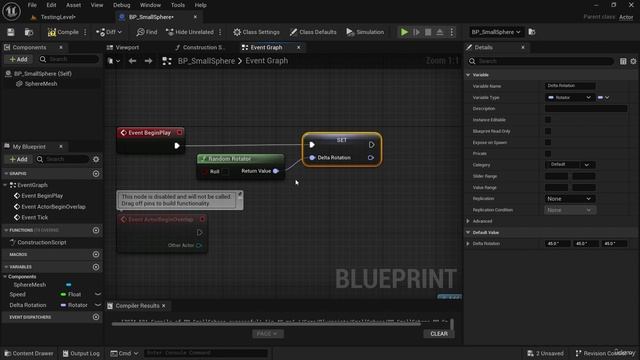Open the File menu

[32, 5]
